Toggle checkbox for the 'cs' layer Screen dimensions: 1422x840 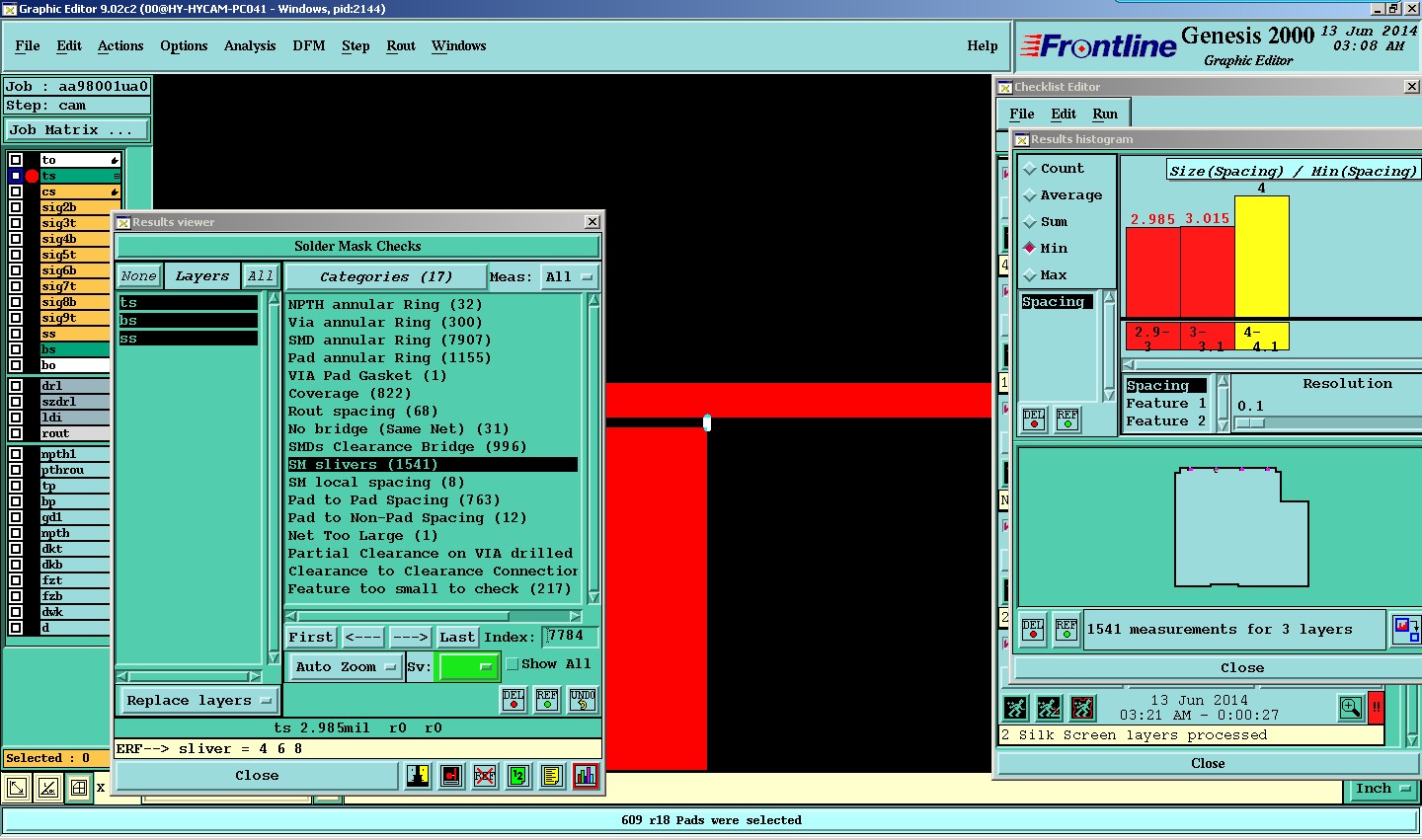16,191
